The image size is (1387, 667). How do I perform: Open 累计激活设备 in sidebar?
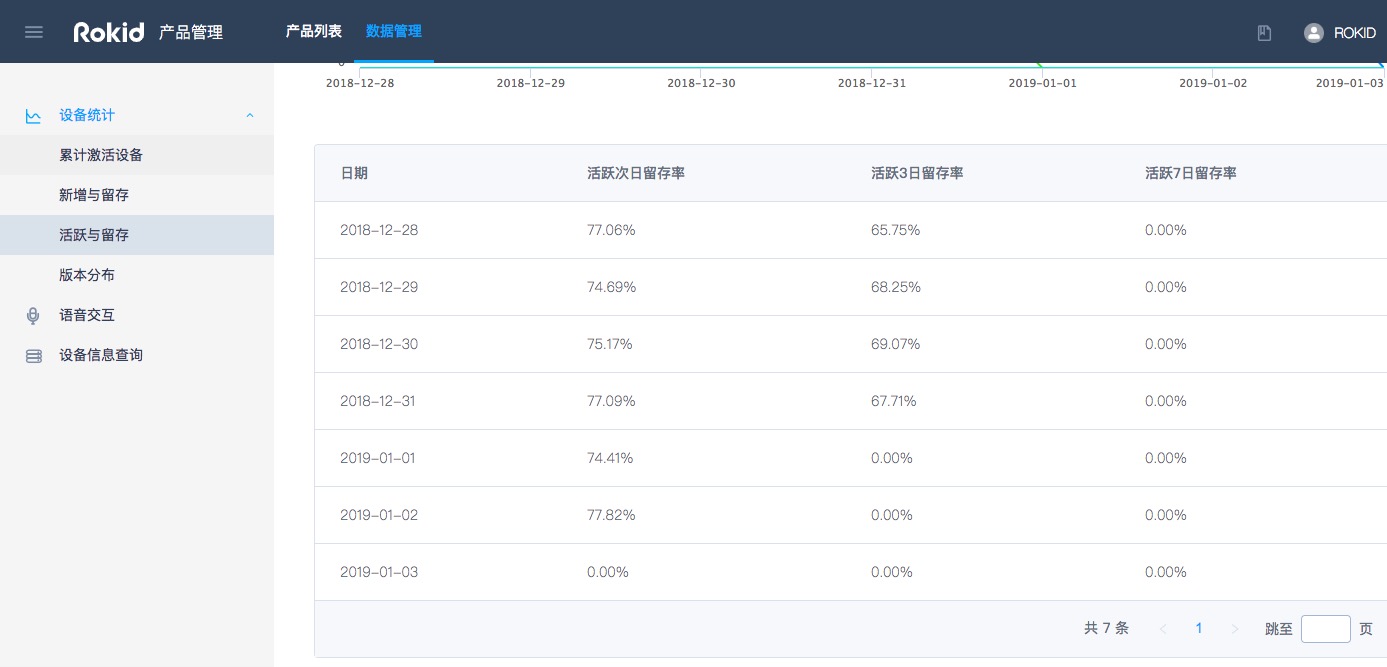[x=101, y=155]
